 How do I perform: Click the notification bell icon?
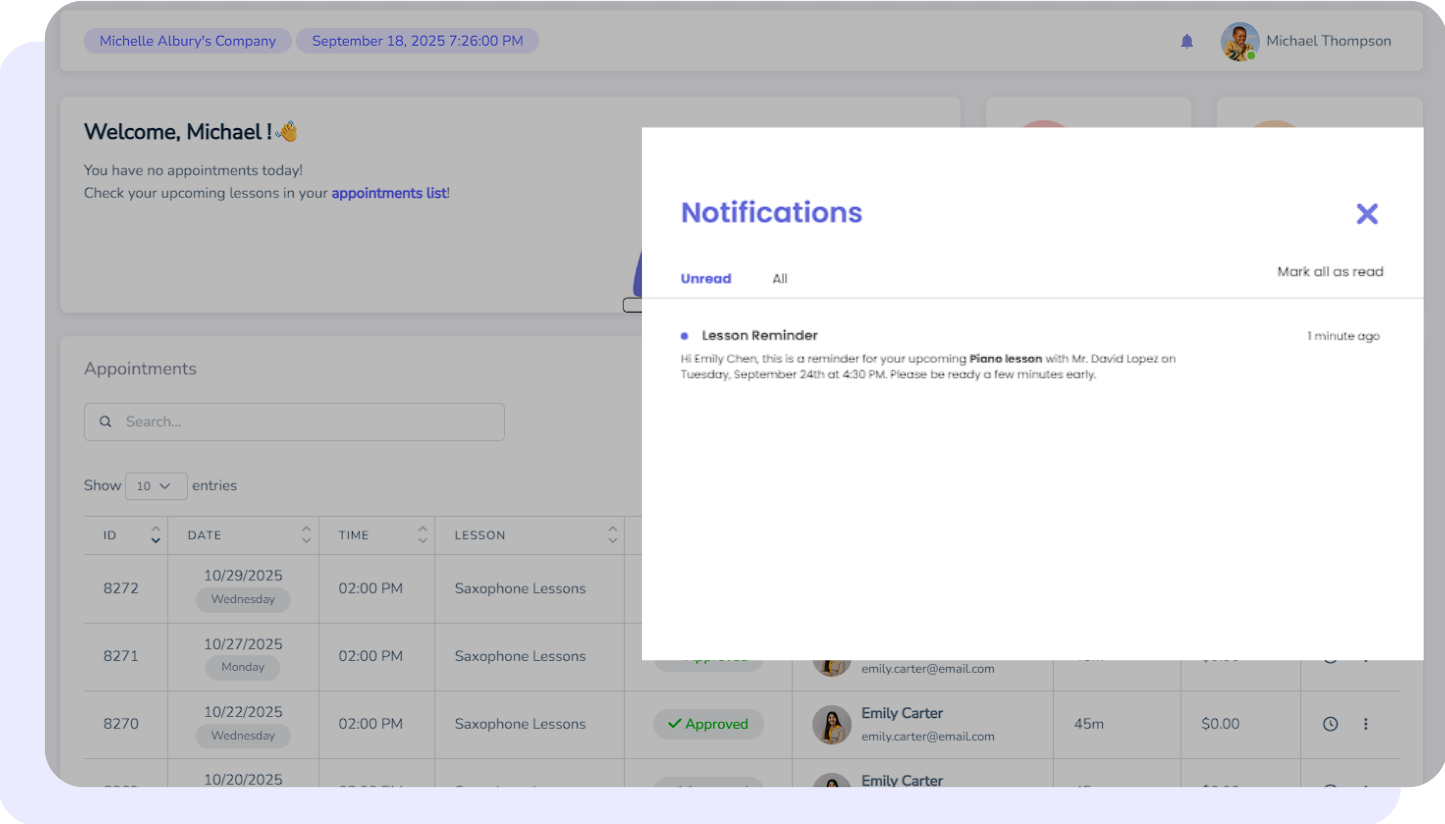click(1187, 41)
